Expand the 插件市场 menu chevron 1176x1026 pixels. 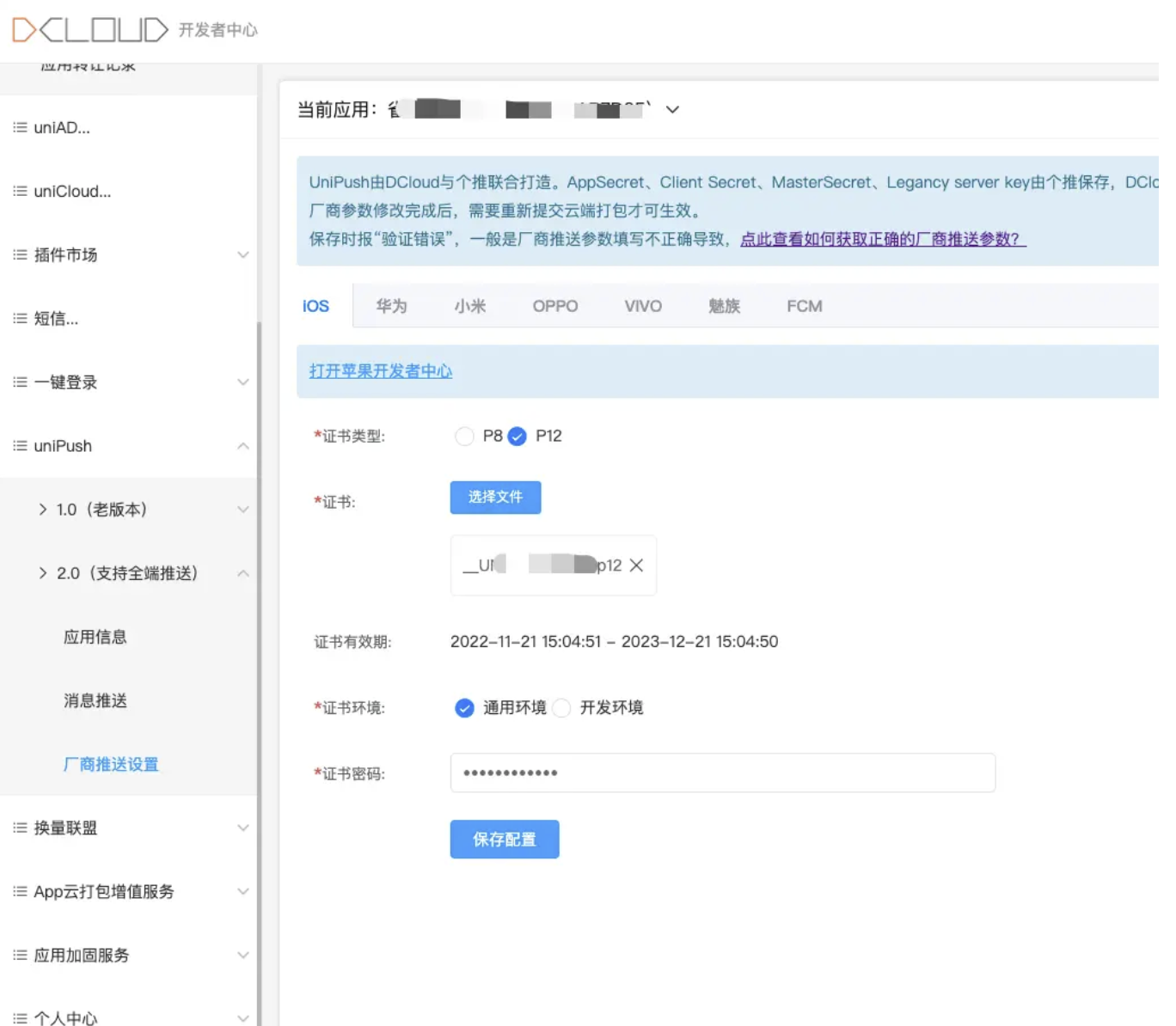point(243,255)
